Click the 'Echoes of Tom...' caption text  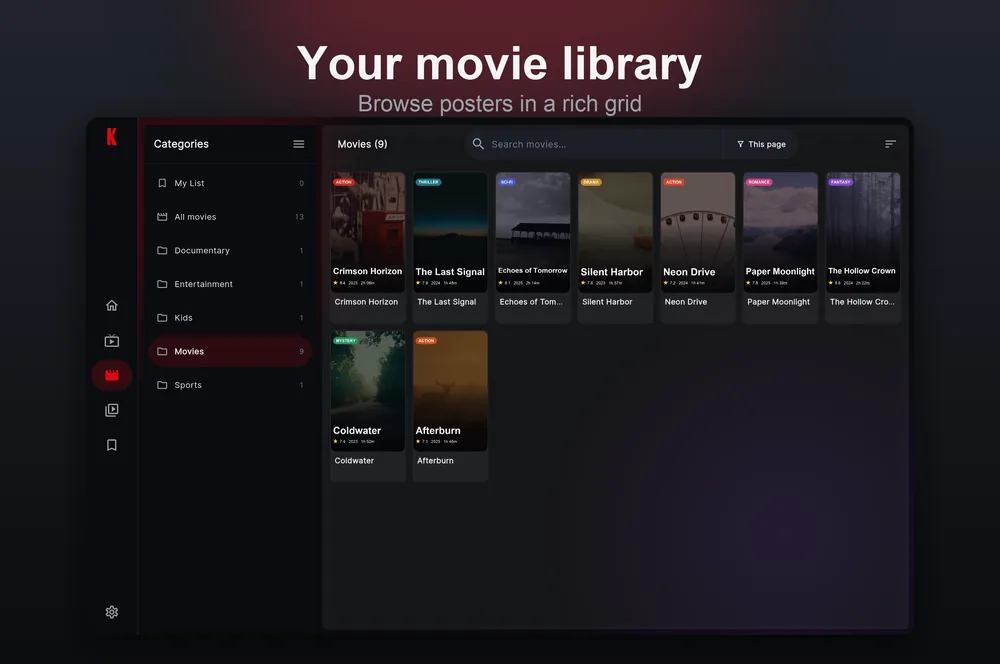point(531,302)
